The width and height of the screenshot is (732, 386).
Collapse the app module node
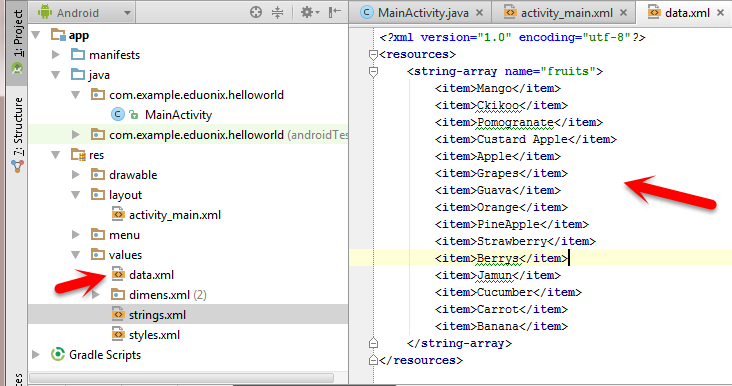pos(36,35)
